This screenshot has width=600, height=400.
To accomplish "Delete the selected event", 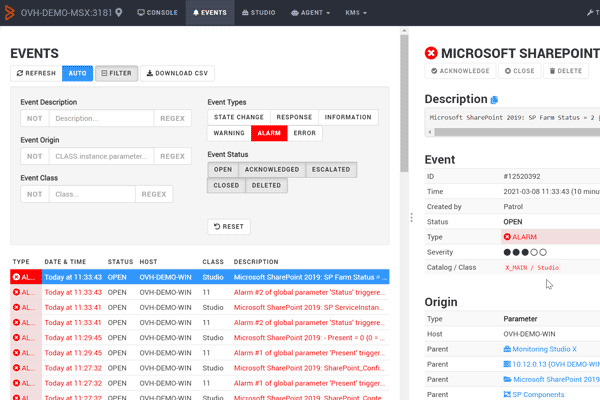I will coord(566,71).
